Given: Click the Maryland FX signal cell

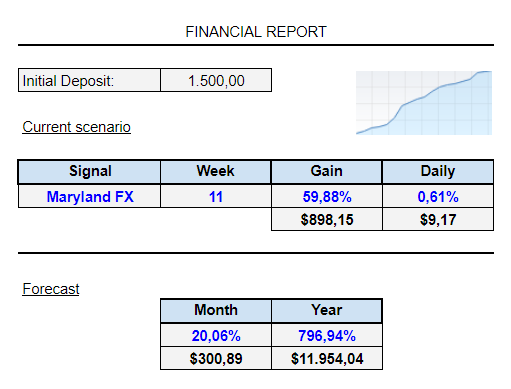Looking at the screenshot, I should click(x=89, y=196).
